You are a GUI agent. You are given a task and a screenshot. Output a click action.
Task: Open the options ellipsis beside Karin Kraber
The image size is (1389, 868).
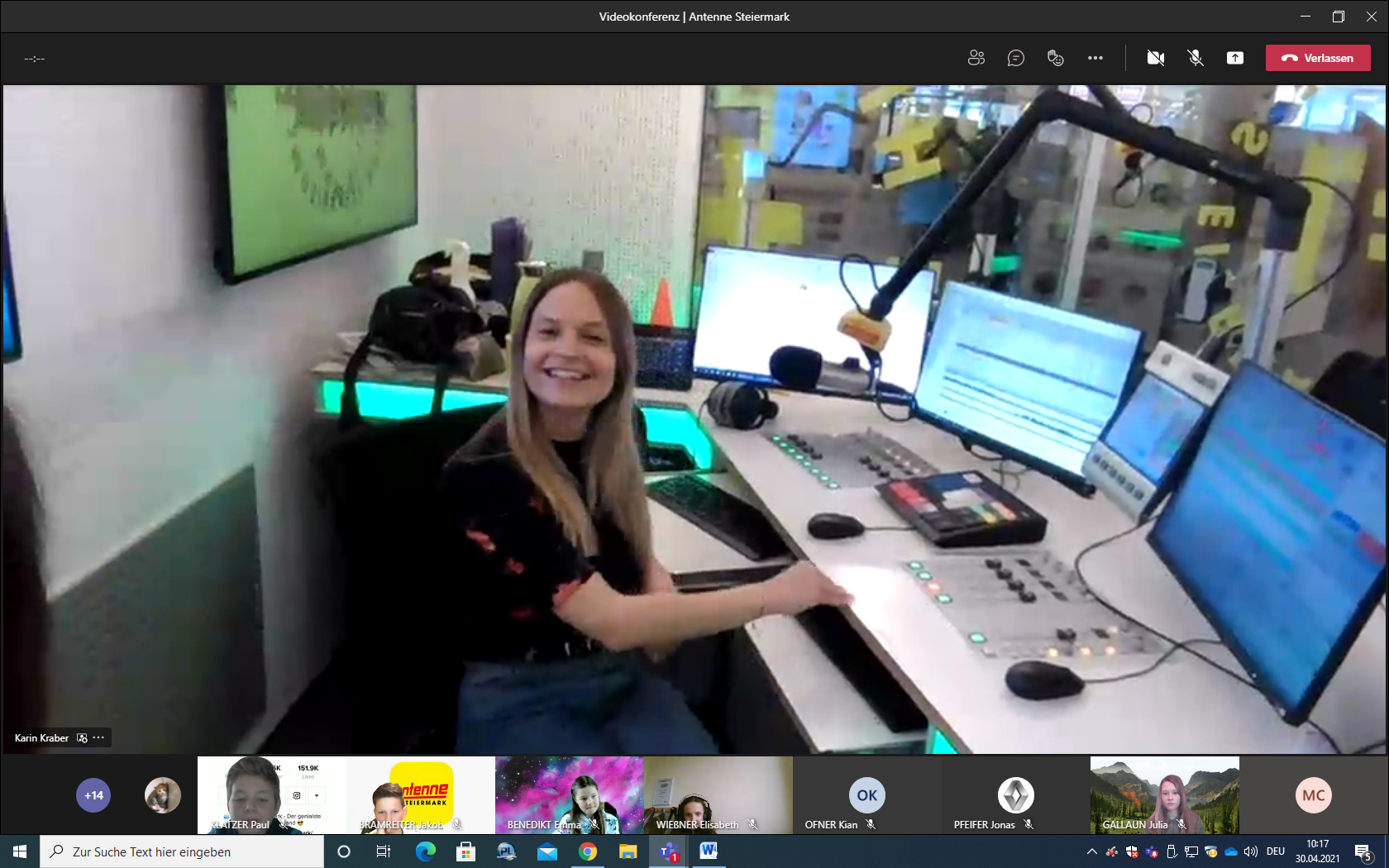(x=99, y=738)
